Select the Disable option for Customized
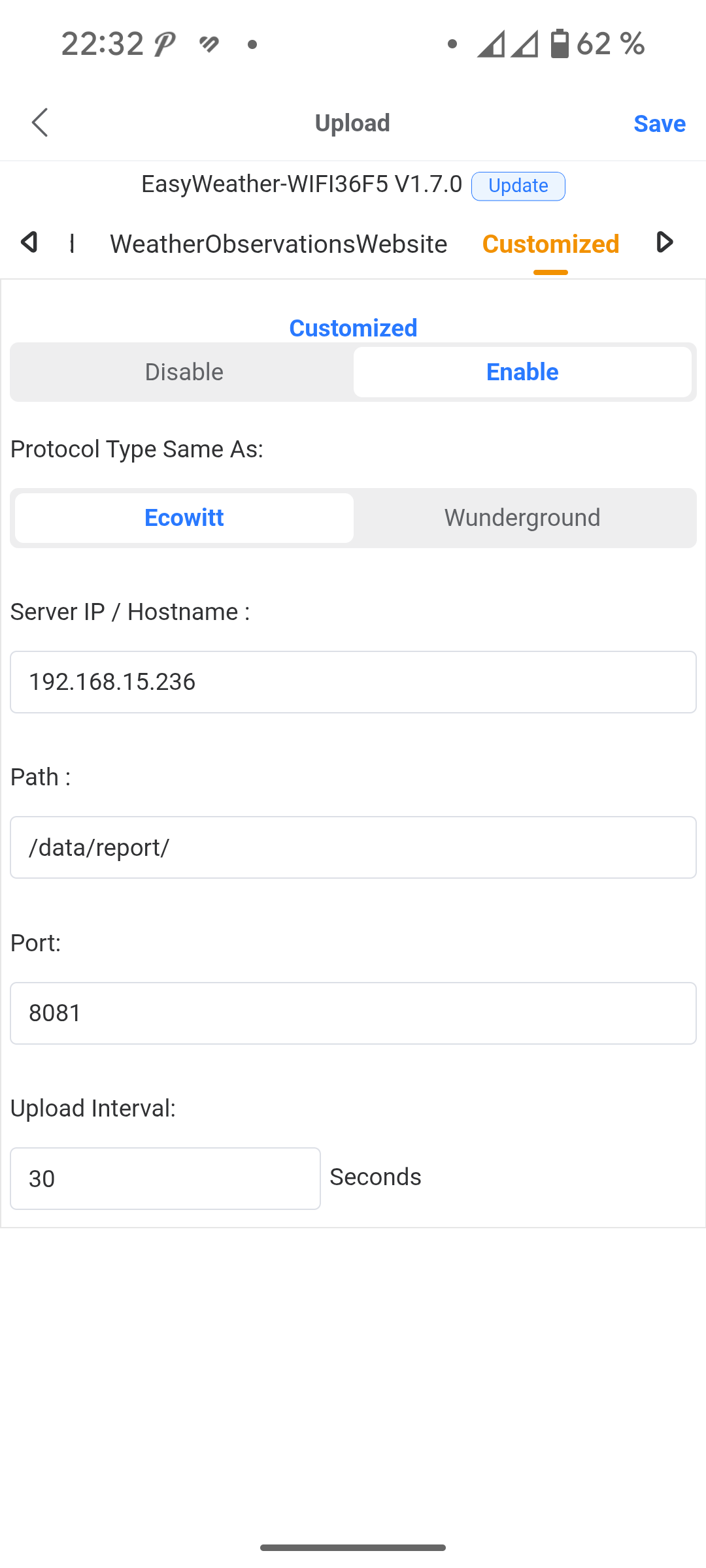The image size is (706, 1568). [x=184, y=372]
